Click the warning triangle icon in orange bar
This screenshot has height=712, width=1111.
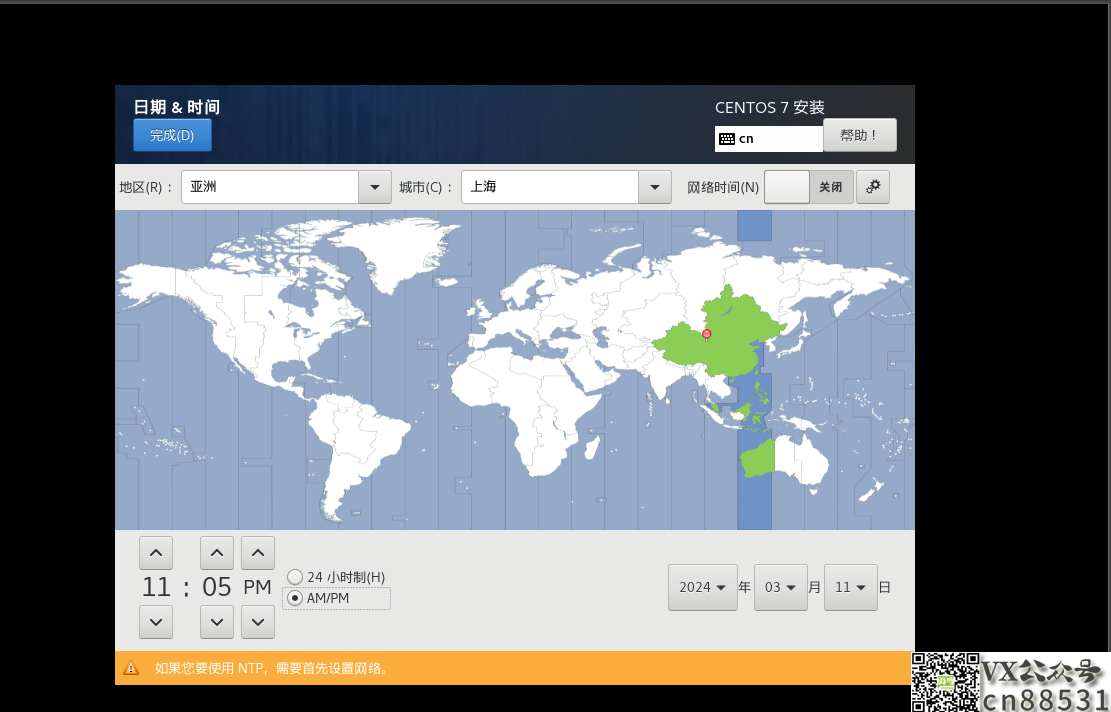point(131,668)
